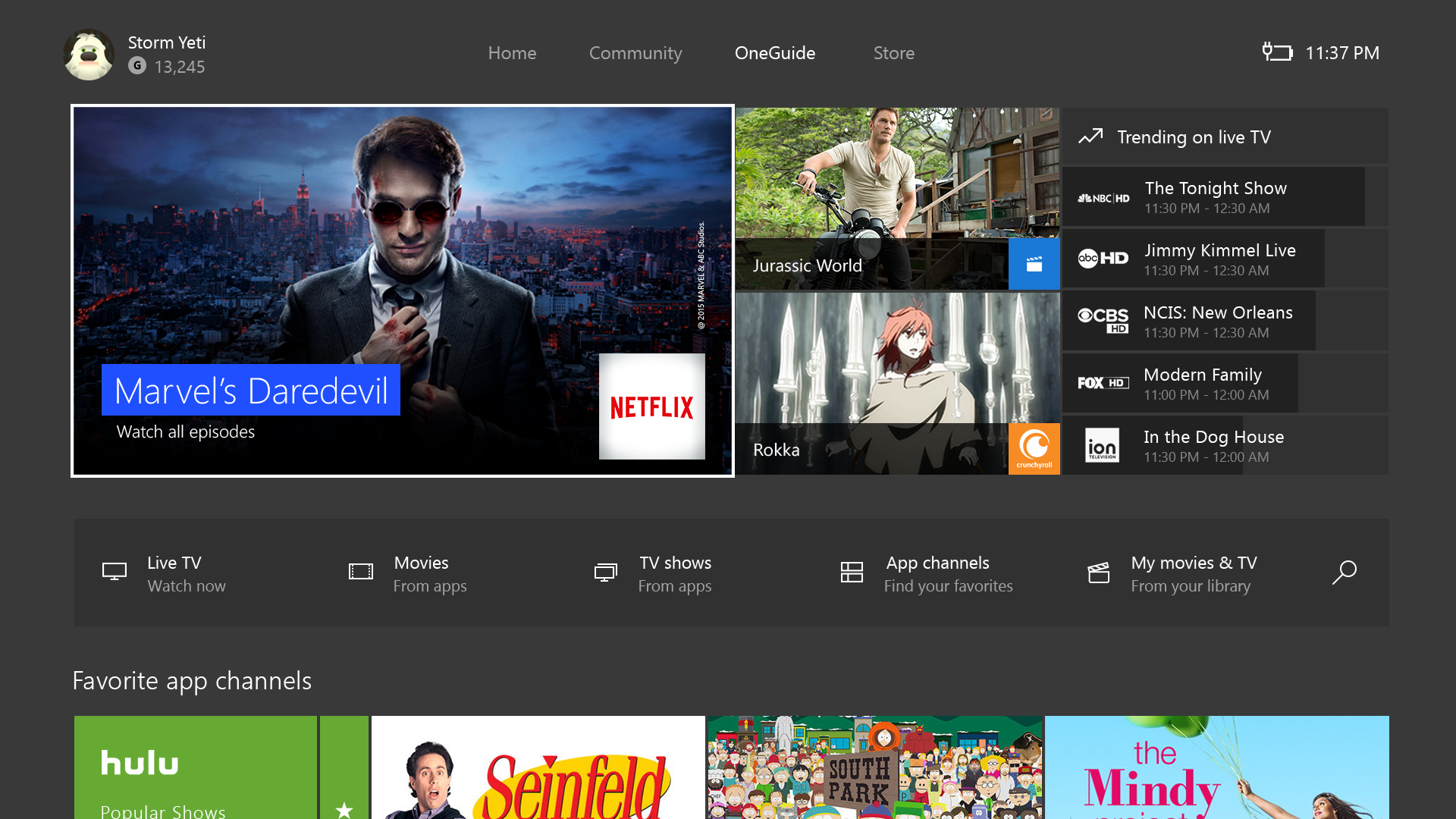Click the CBS HD channel icon
Image resolution: width=1456 pixels, height=819 pixels.
click(1100, 320)
